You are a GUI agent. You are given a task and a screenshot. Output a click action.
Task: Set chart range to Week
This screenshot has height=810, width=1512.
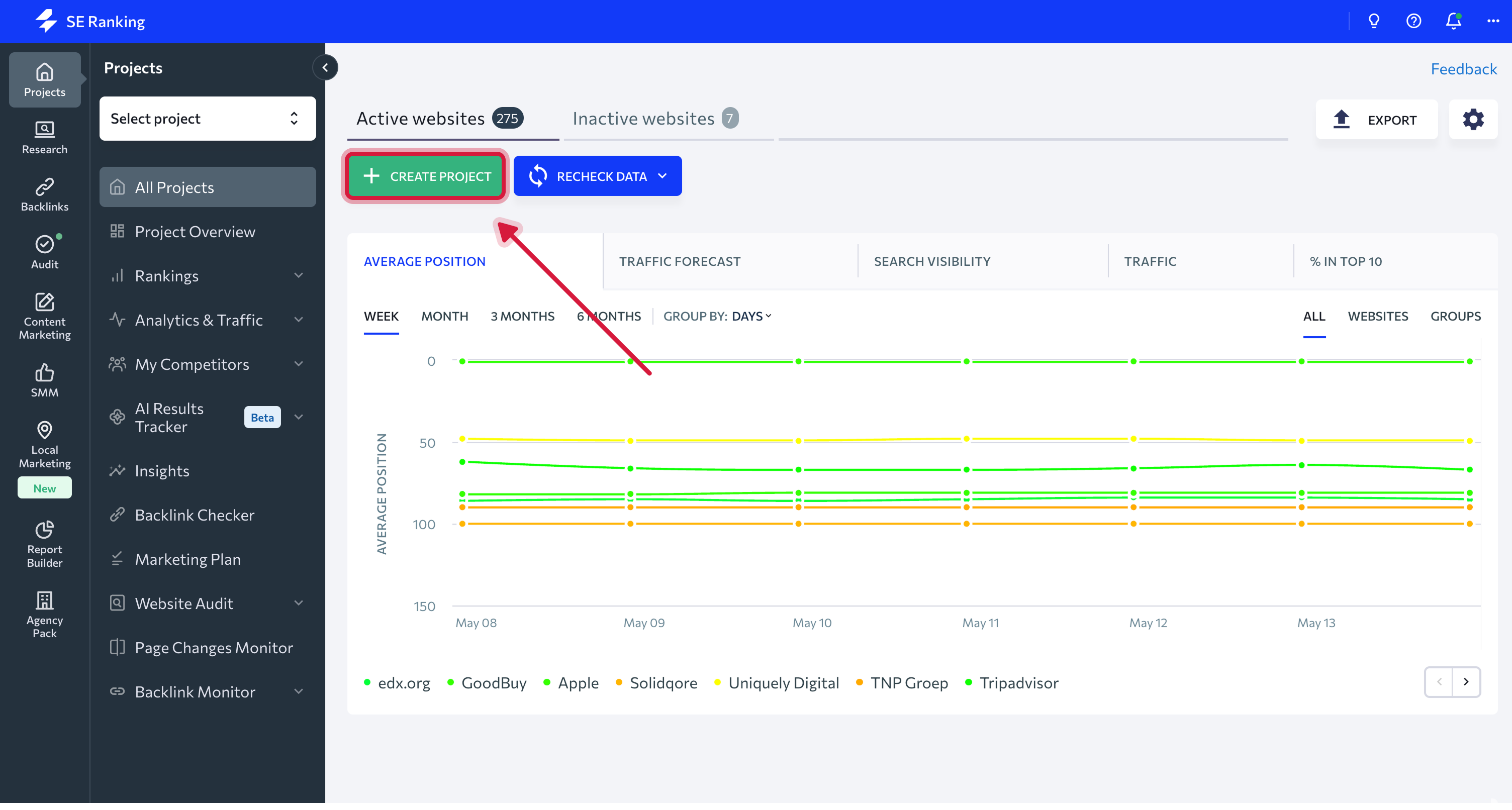[x=381, y=317]
